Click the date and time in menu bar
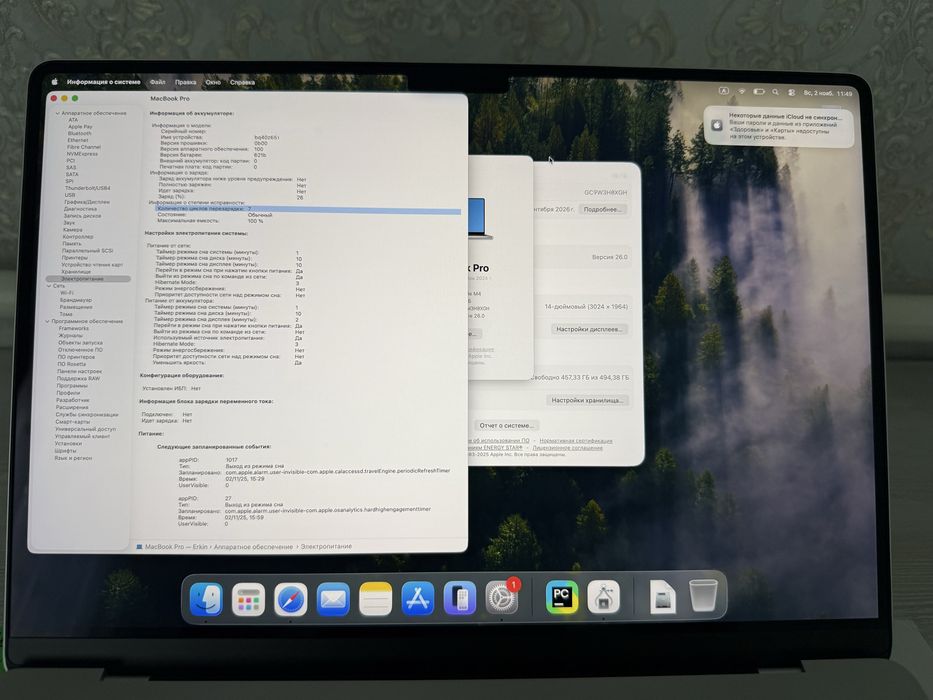The image size is (933, 700). 828,93
